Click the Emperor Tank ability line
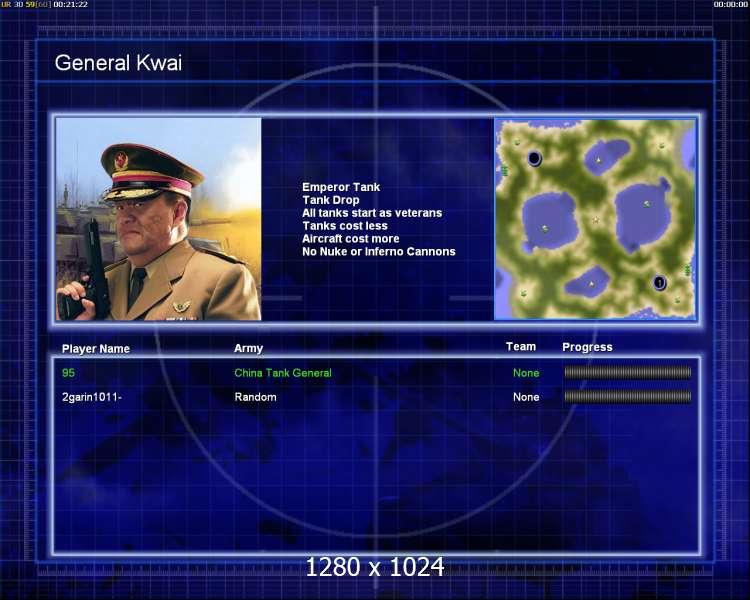 [341, 187]
